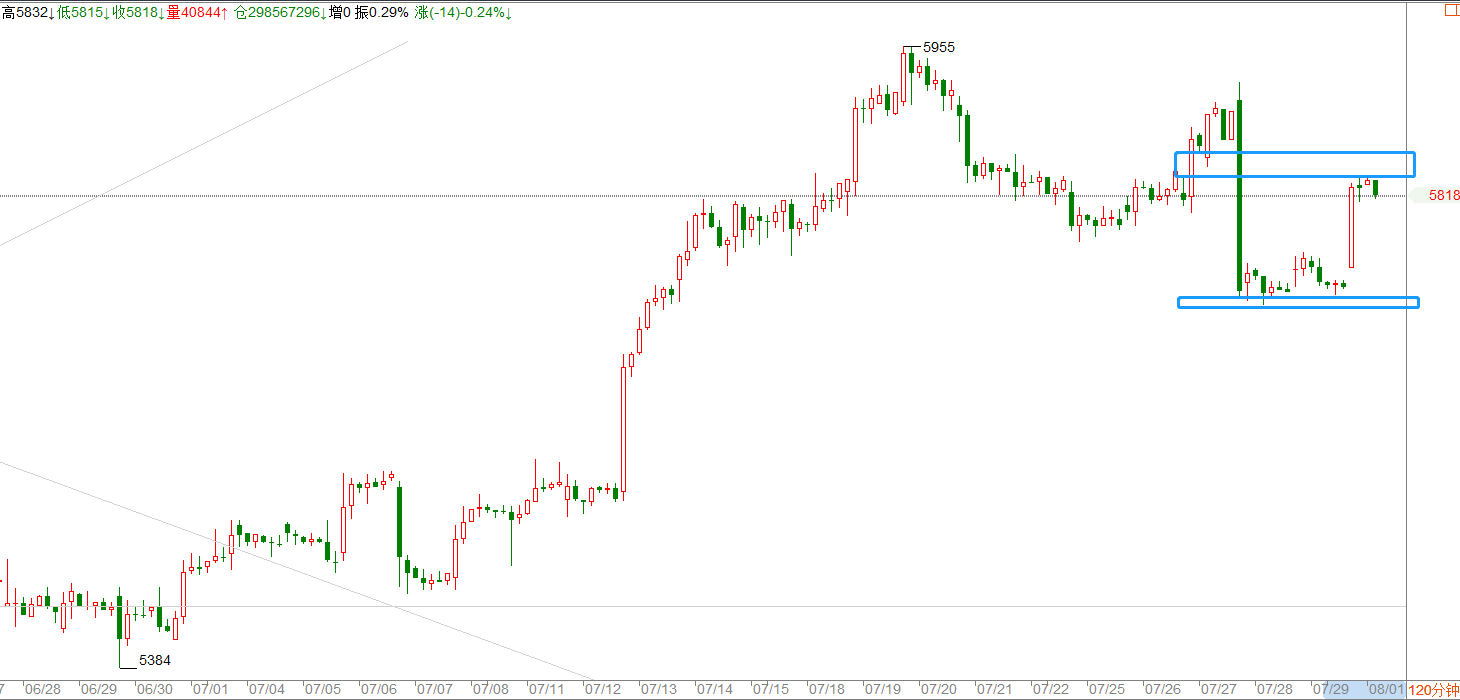Click the 07/21 date label
Screen dimensions: 1460x700
tap(995, 690)
